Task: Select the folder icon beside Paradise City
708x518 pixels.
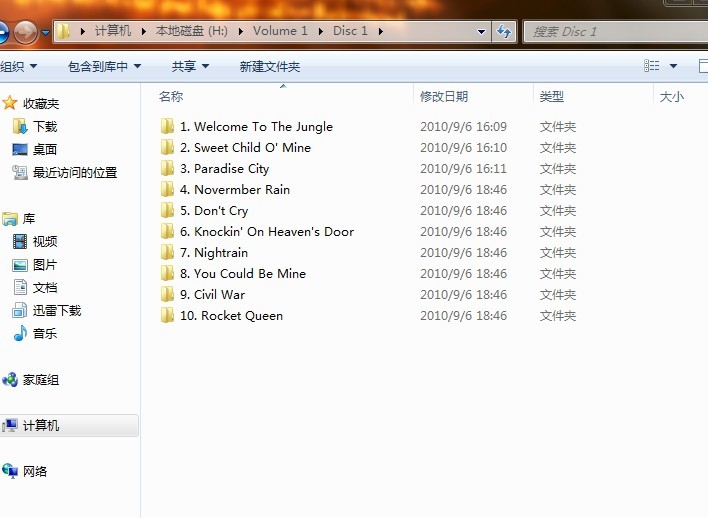Action: (x=167, y=168)
